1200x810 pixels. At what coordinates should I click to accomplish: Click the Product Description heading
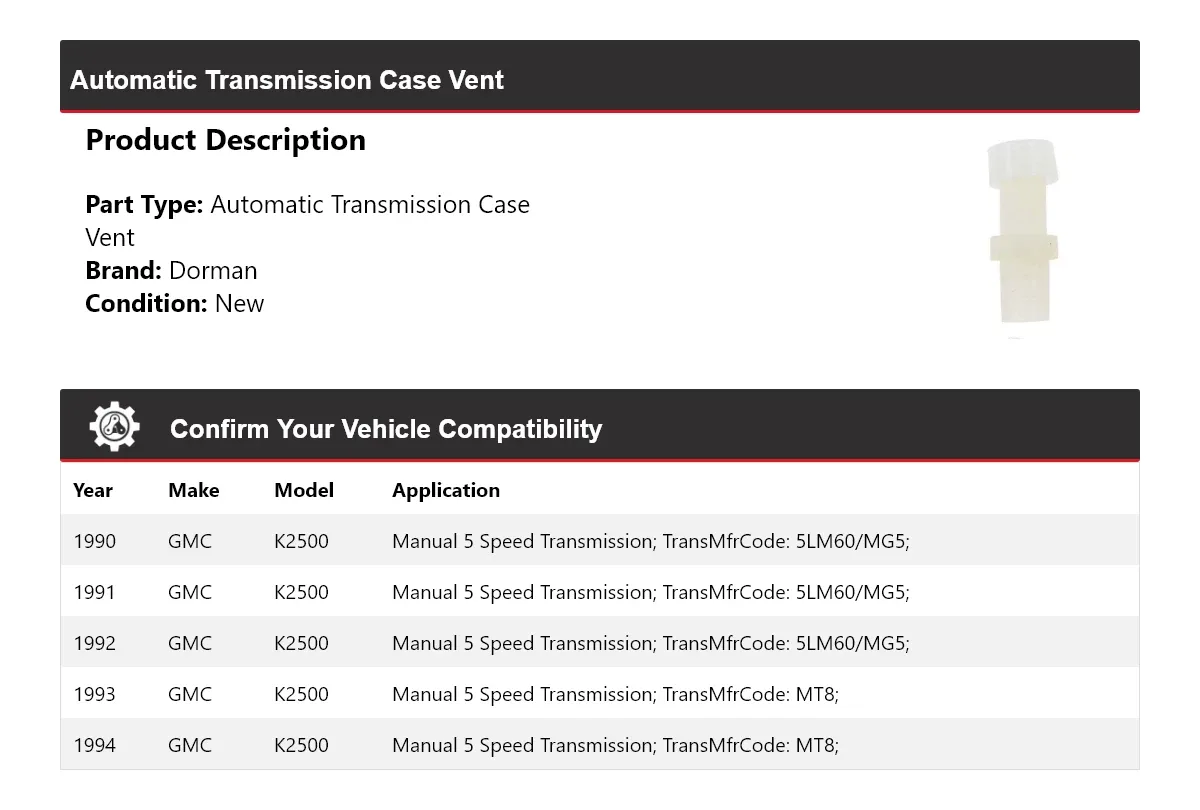click(226, 140)
